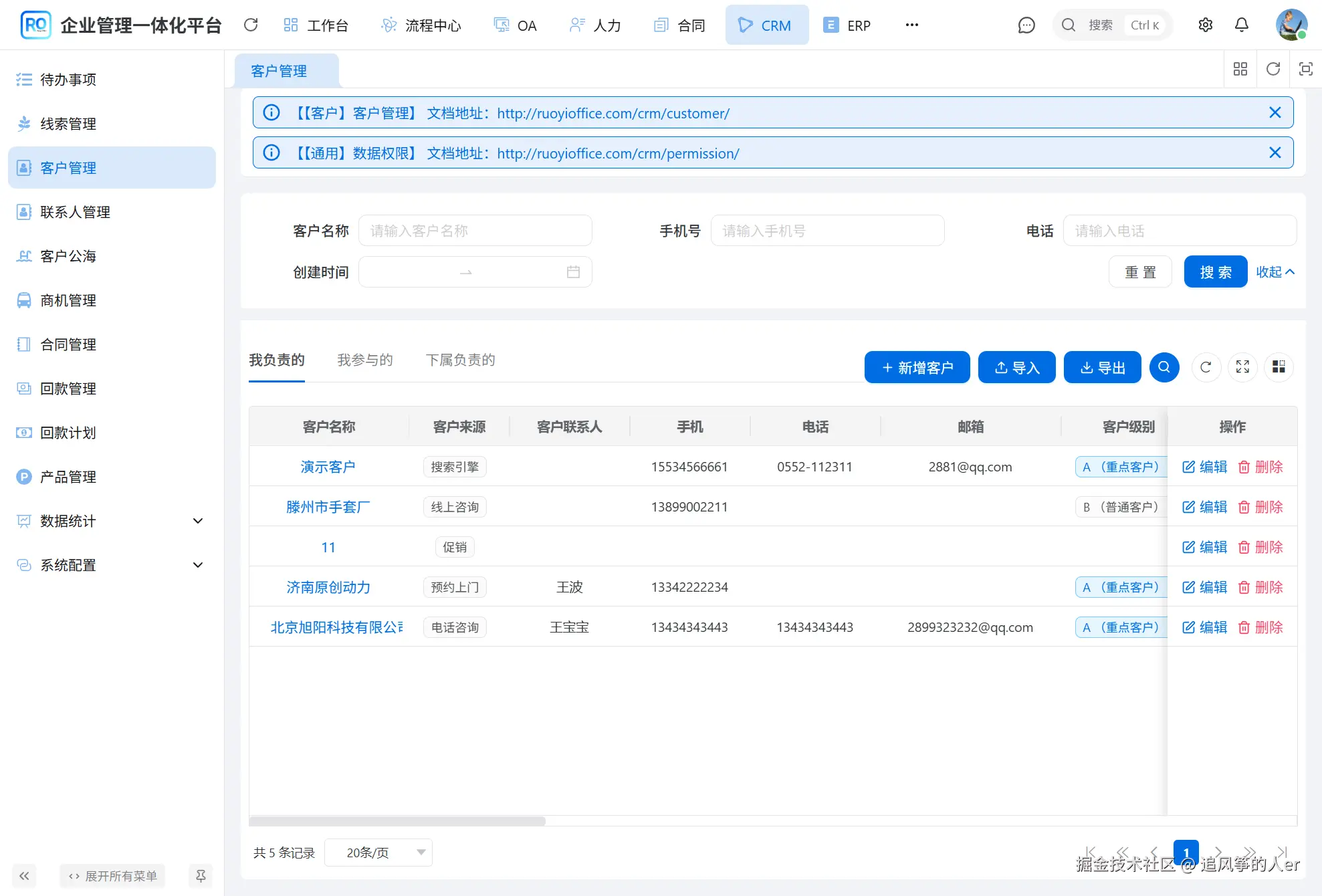Close the 数据权限 documentation notice

pyautogui.click(x=1275, y=153)
